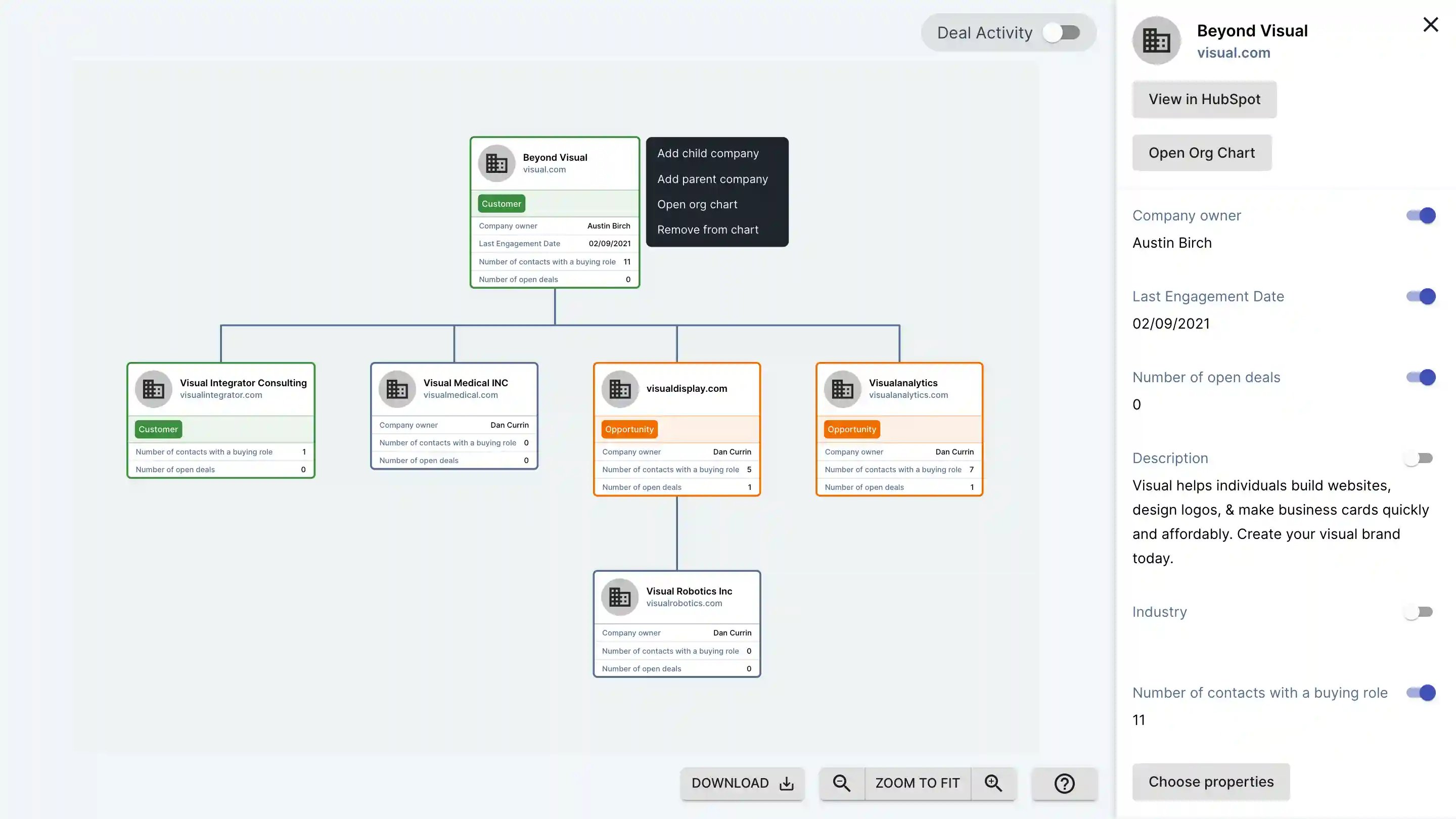Screen dimensions: 1456x819
Task: Click the visualdisplay.com card title
Action: pyautogui.click(x=686, y=388)
